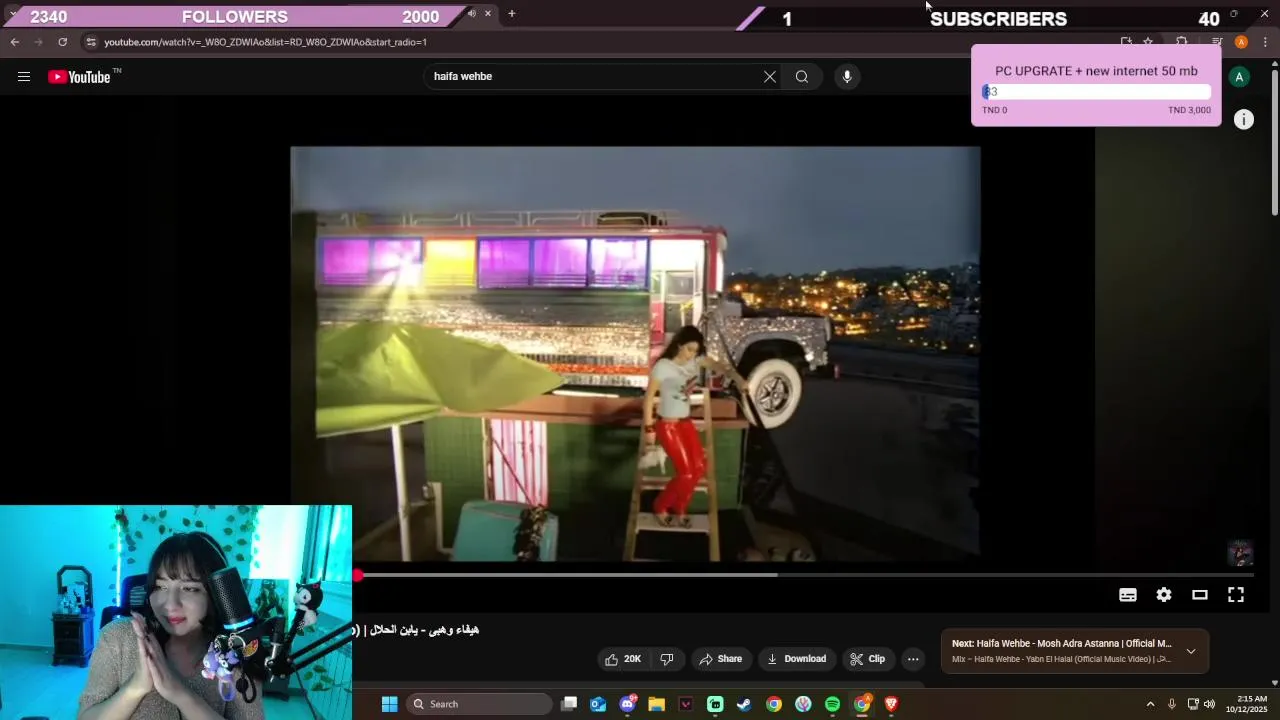Open Chrome three-dot menu

pyautogui.click(x=1266, y=42)
